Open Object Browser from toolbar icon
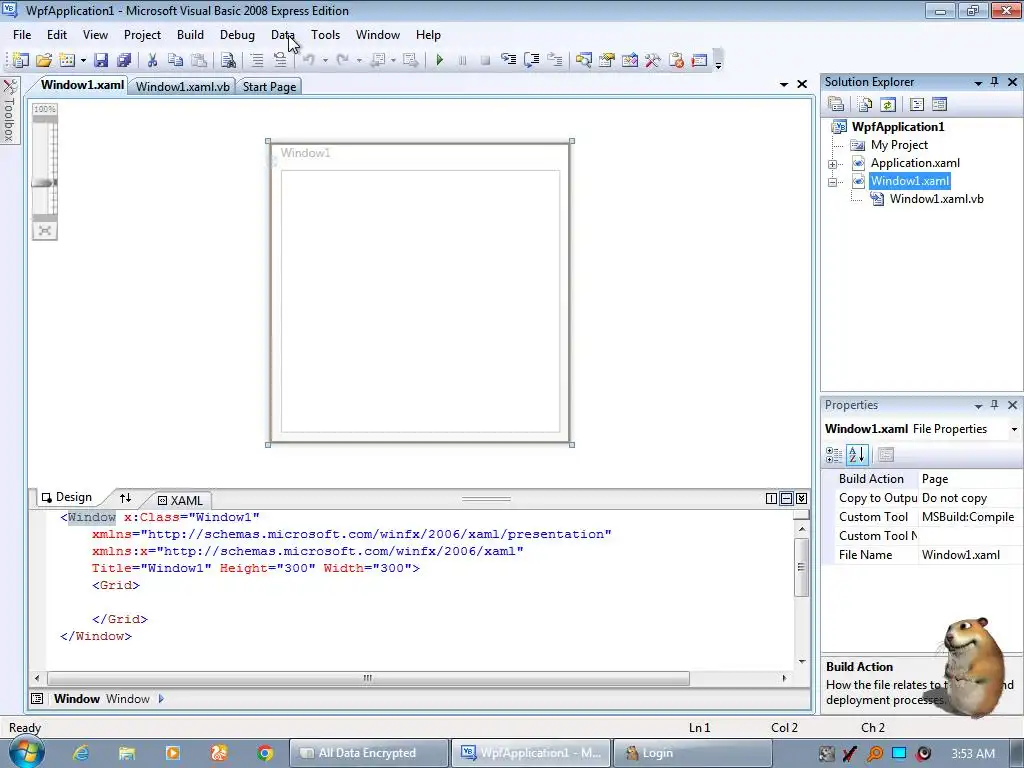Screen dimensions: 1024x768 pos(630,61)
